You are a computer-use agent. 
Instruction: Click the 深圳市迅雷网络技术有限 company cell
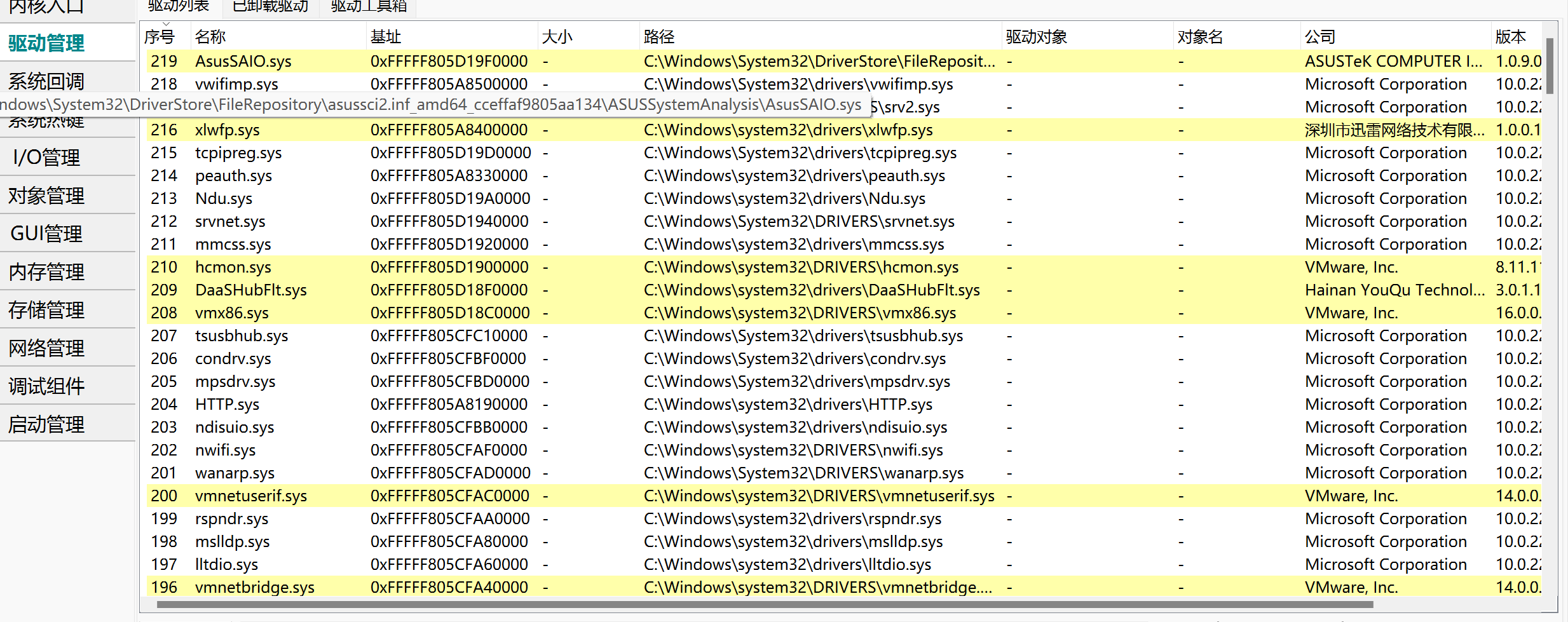1395,130
